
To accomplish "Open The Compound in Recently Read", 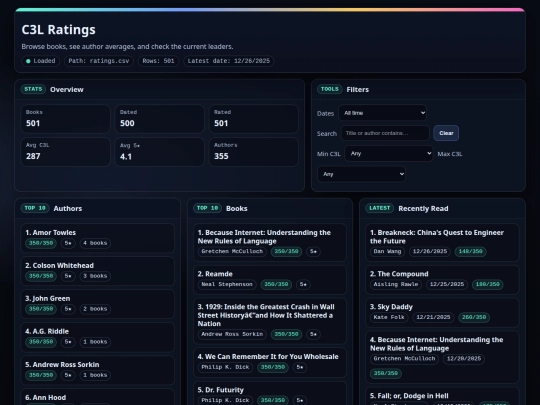I will click(442, 279).
